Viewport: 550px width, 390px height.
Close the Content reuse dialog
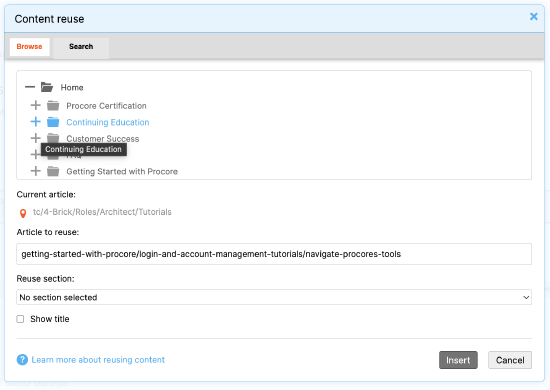[x=534, y=16]
